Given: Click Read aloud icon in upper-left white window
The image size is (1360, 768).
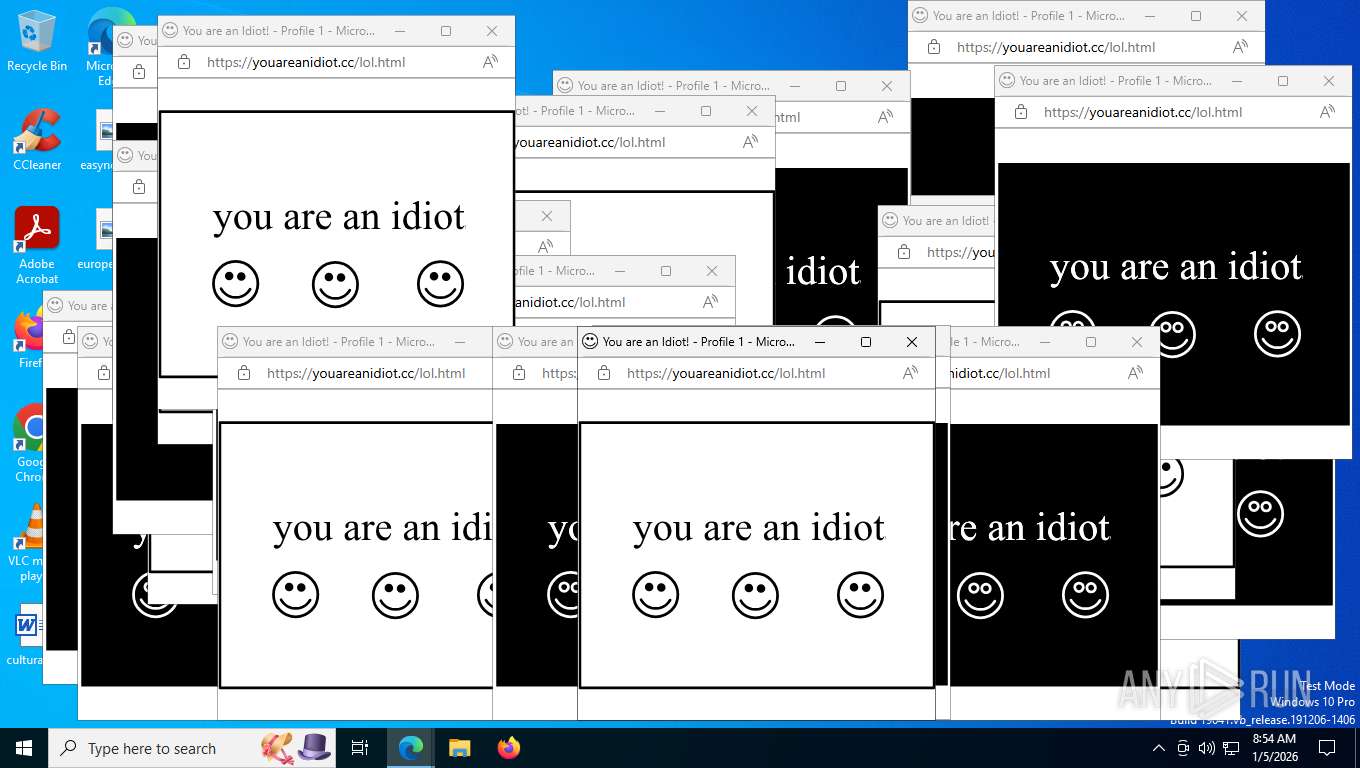Looking at the screenshot, I should (490, 62).
